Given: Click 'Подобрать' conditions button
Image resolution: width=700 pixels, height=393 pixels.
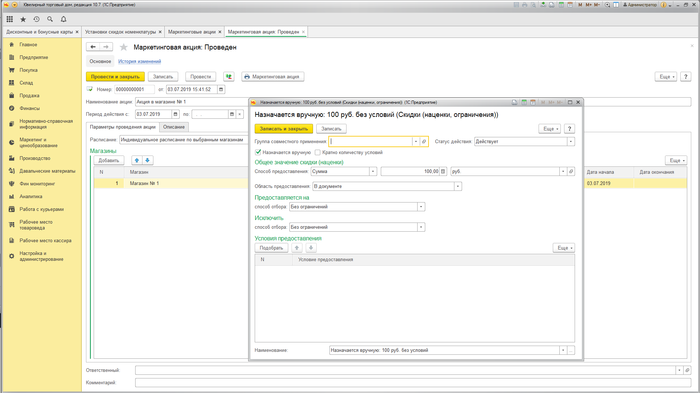Looking at the screenshot, I should 271,248.
